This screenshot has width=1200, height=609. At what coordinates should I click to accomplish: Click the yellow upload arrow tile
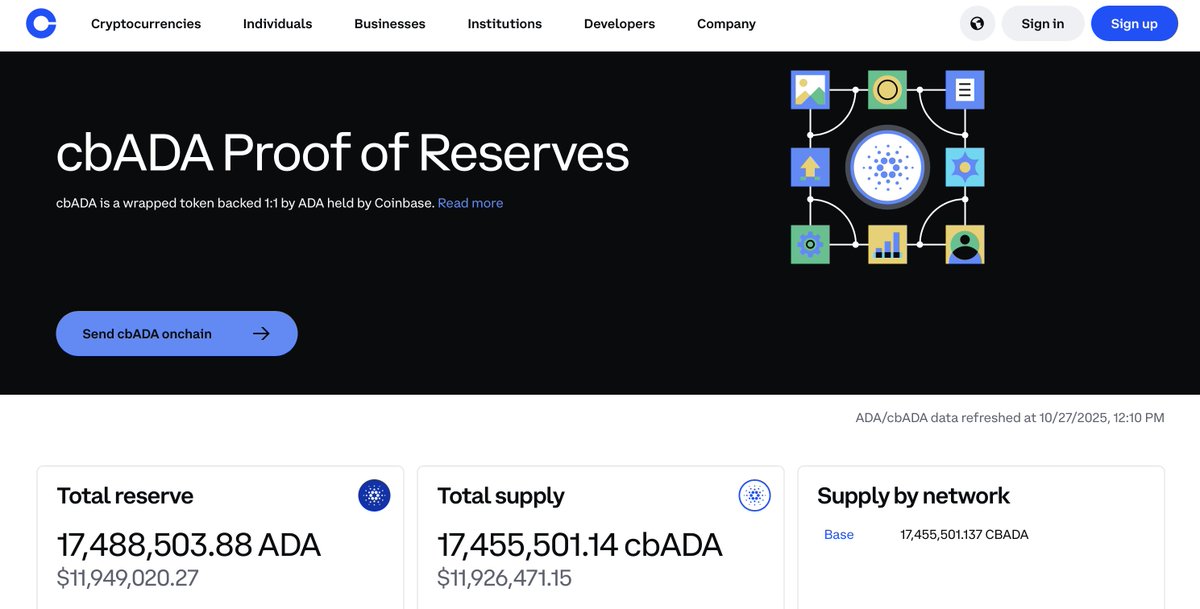810,167
